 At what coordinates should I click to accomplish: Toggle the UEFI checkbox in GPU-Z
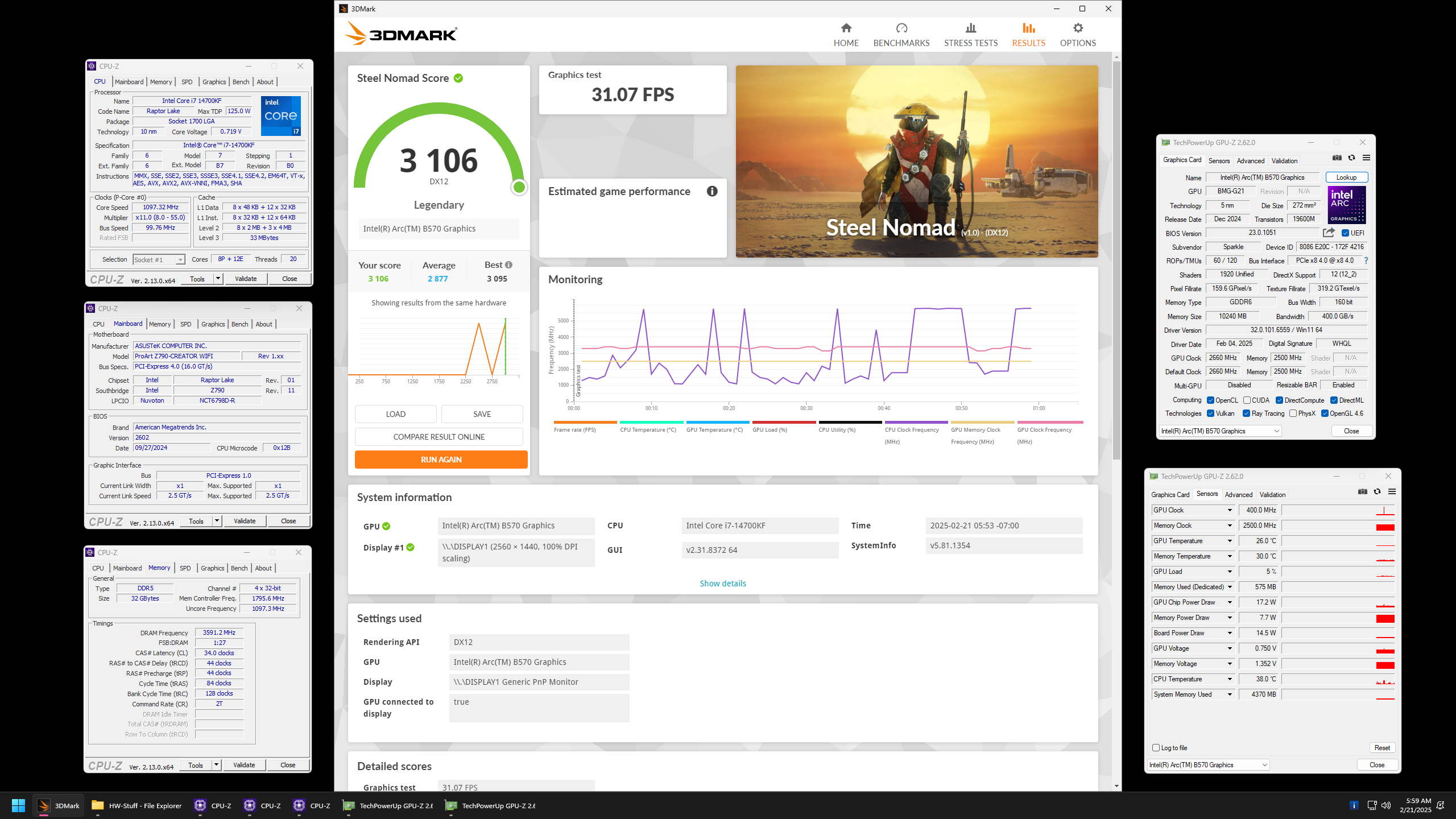[x=1346, y=233]
